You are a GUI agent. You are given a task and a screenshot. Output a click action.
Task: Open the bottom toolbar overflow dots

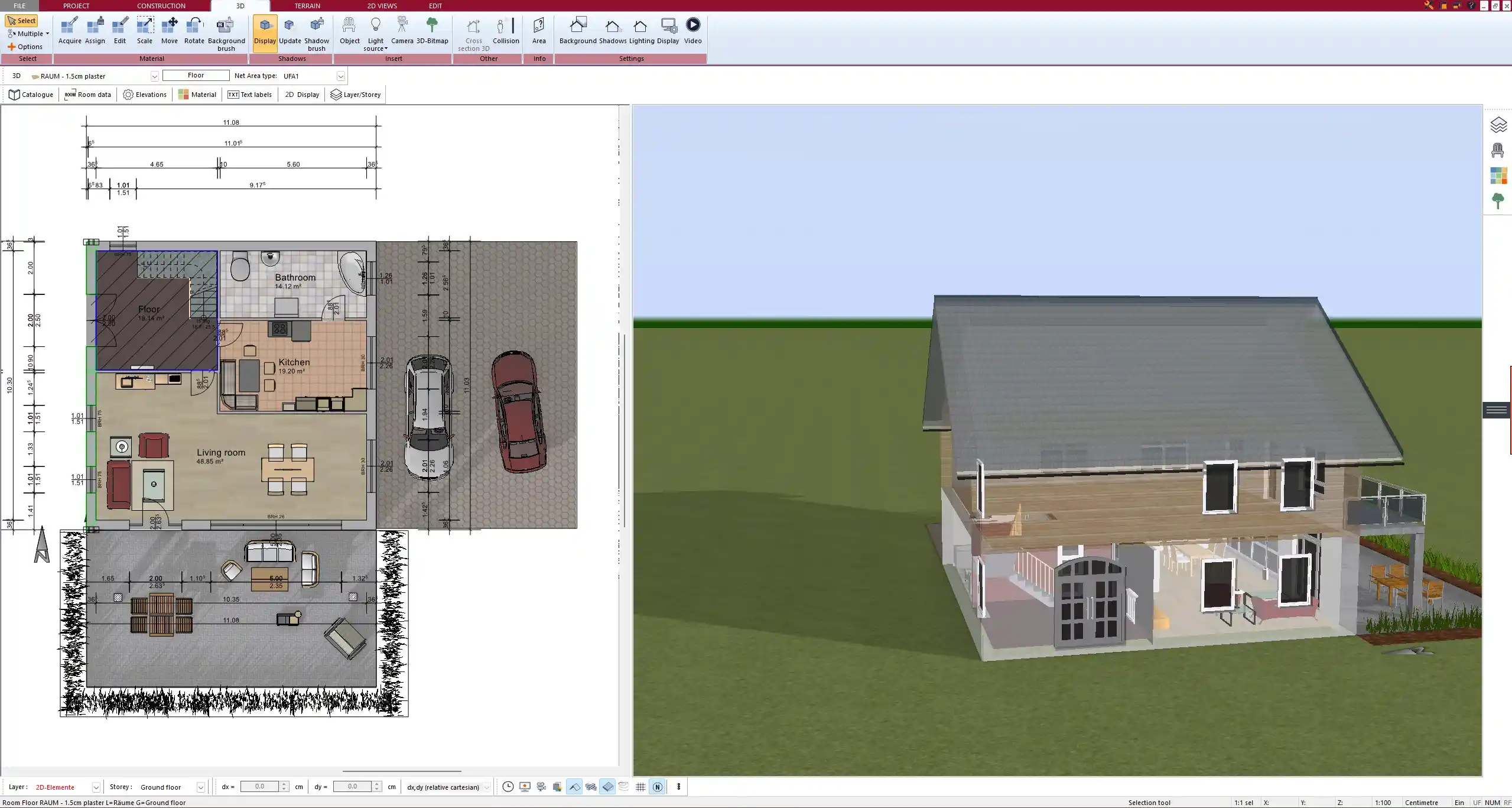point(678,787)
